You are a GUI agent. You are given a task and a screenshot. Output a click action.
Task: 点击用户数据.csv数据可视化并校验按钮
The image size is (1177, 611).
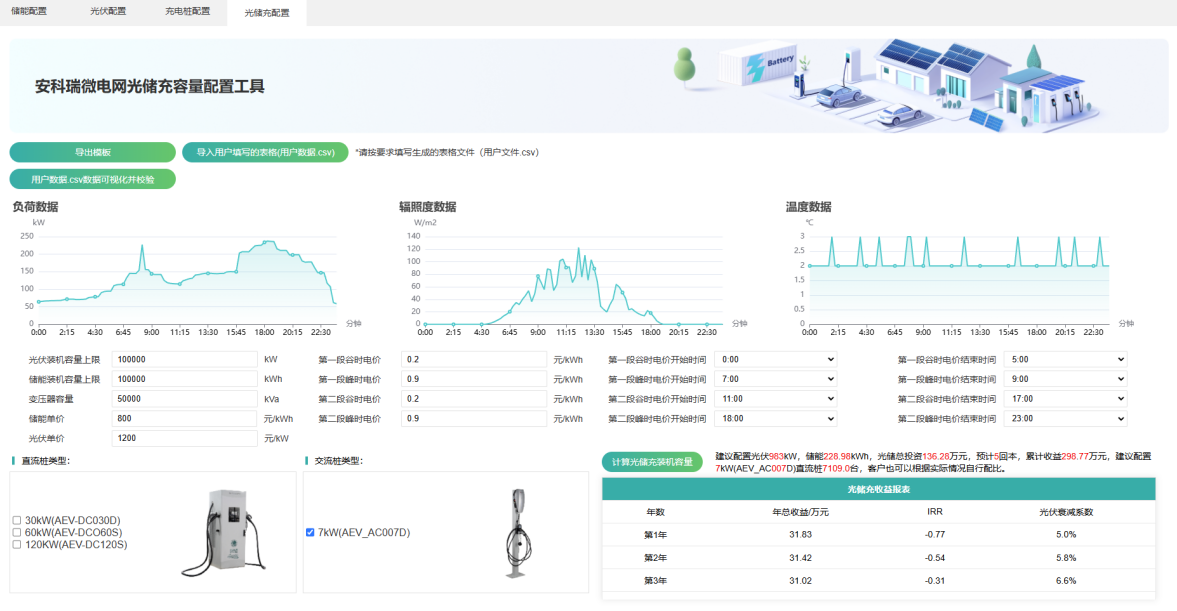[x=93, y=178]
